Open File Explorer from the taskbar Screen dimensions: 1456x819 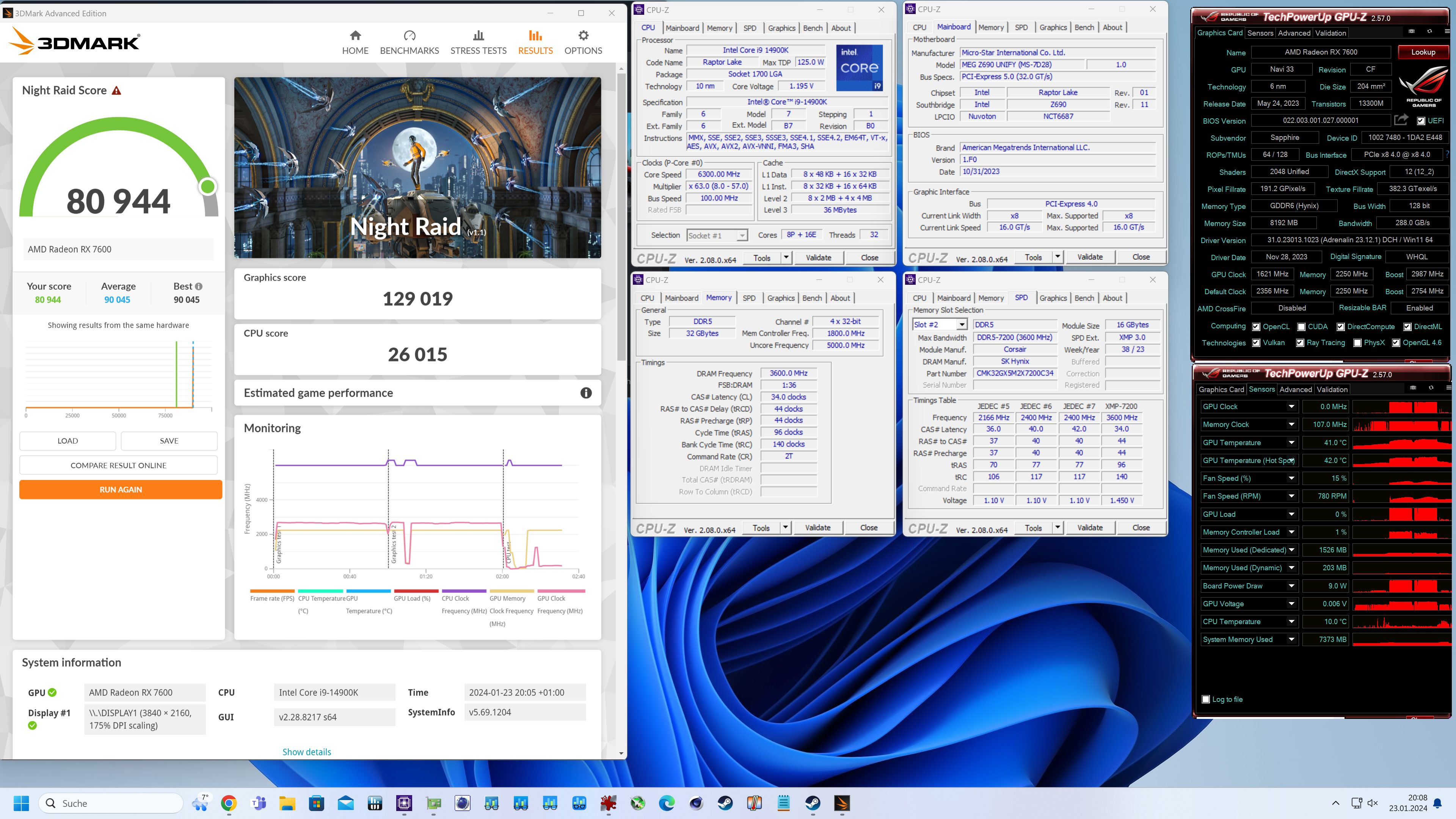tap(287, 803)
